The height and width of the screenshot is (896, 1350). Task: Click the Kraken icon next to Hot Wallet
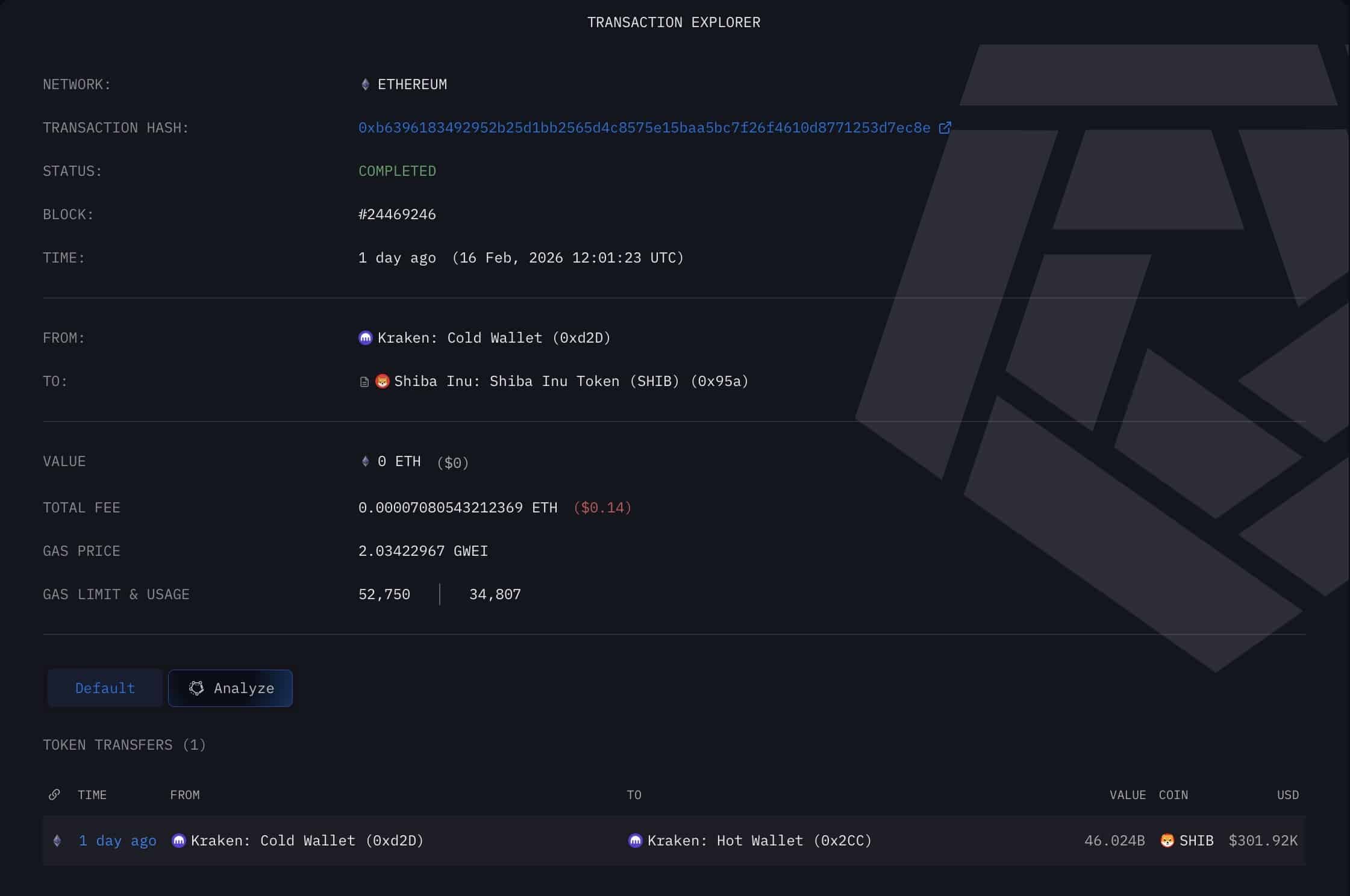(x=636, y=841)
